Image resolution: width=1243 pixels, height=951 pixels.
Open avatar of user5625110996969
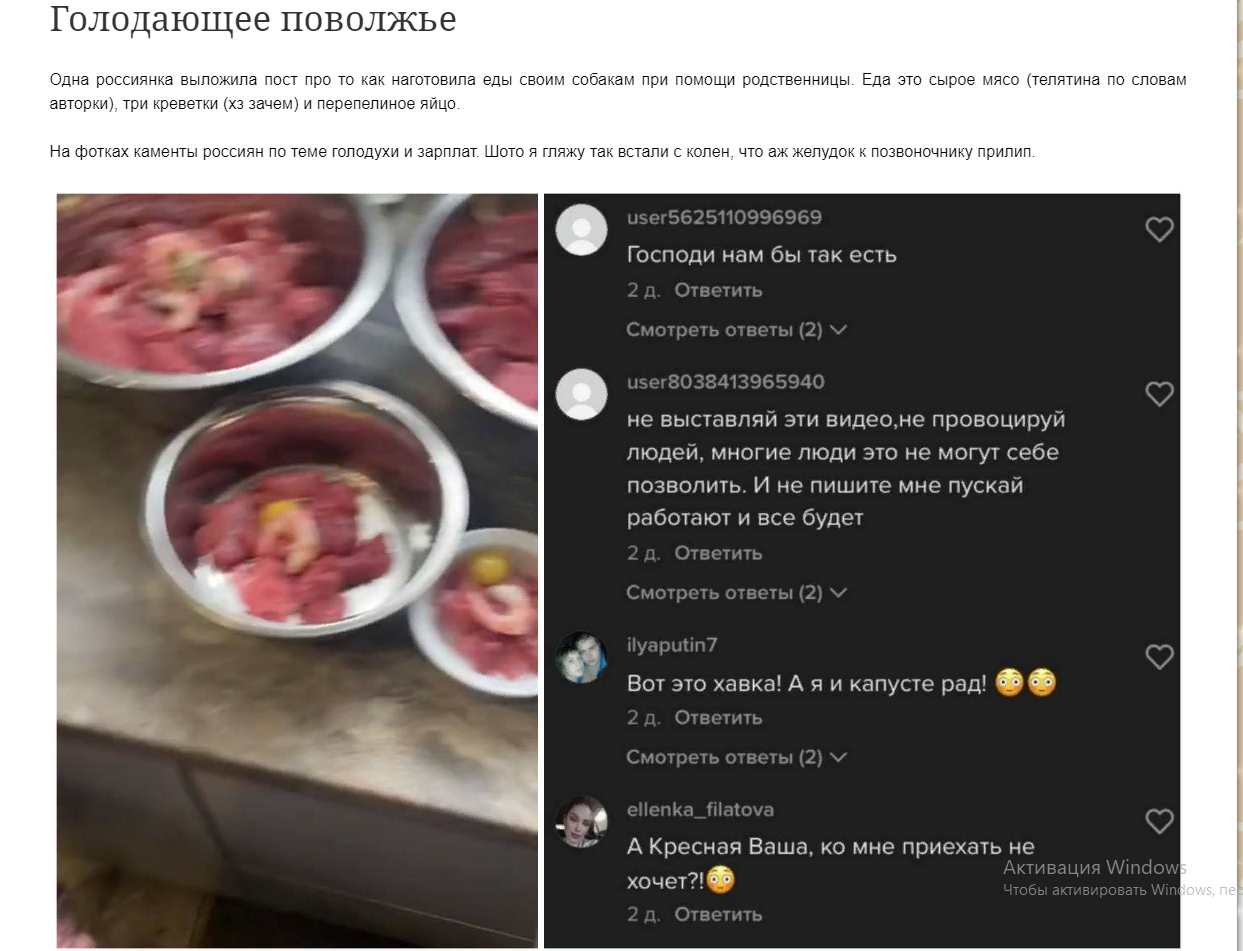pyautogui.click(x=581, y=230)
